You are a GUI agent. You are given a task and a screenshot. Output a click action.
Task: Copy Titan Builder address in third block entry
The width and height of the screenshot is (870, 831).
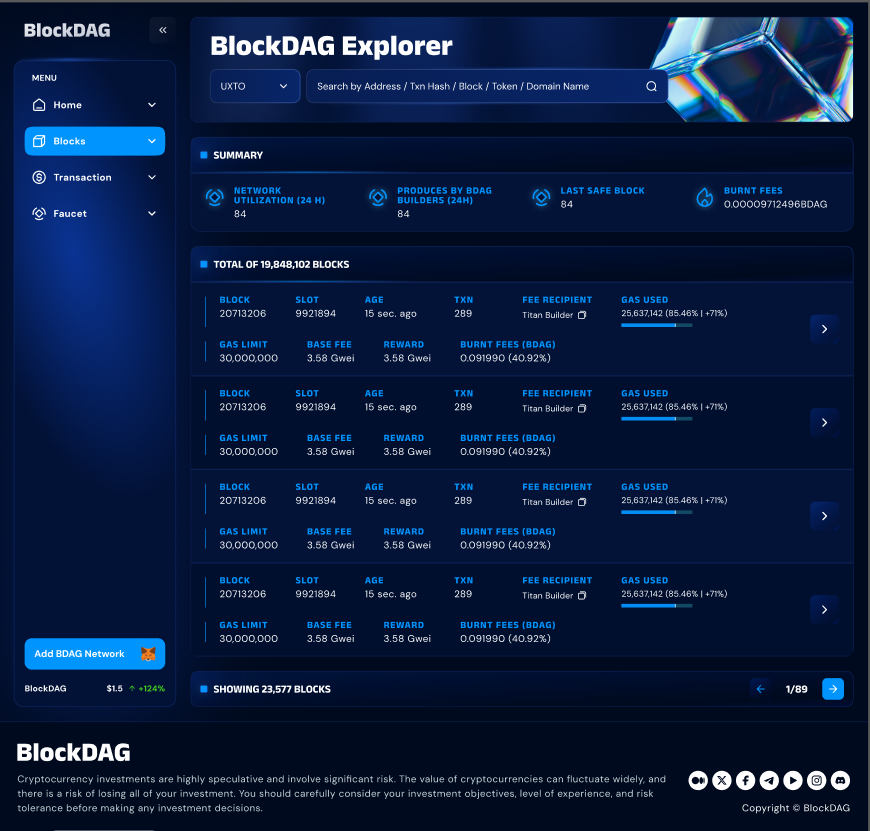582,502
